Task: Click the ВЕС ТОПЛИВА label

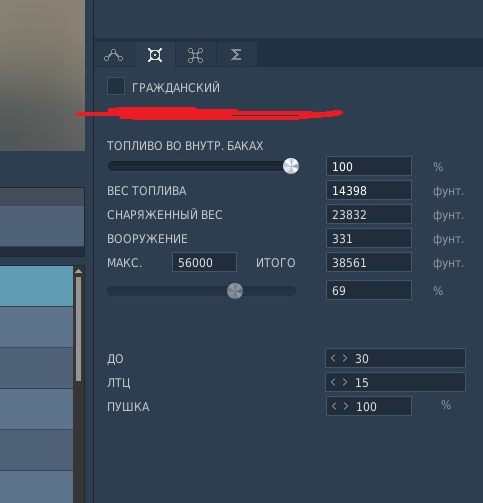Action: pos(147,191)
